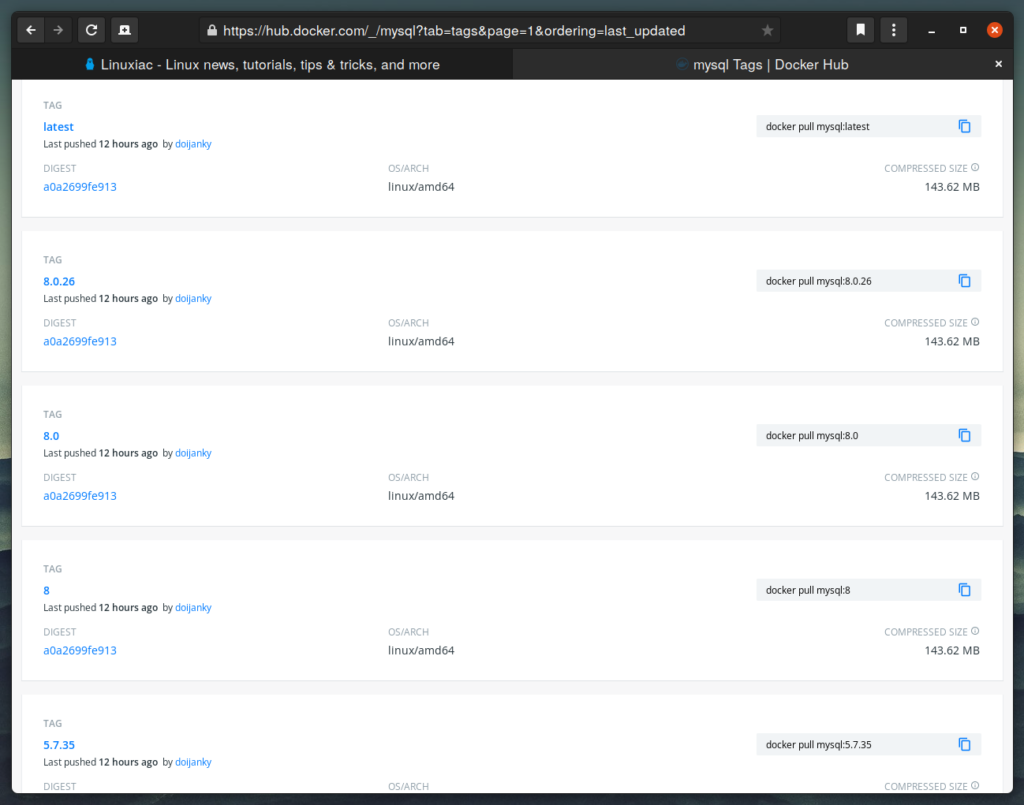Copy the docker pull mysql:8.0 command
The height and width of the screenshot is (805, 1024).
pyautogui.click(x=964, y=435)
